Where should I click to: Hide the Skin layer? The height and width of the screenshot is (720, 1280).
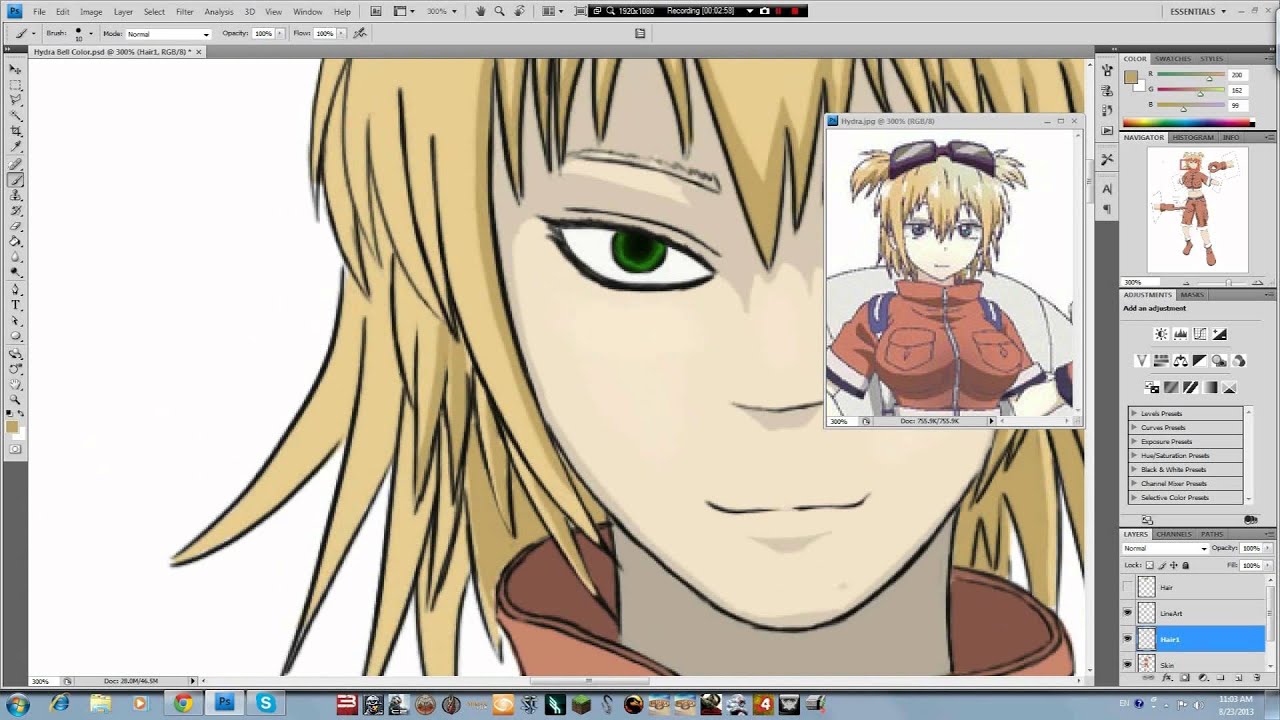(x=1128, y=664)
